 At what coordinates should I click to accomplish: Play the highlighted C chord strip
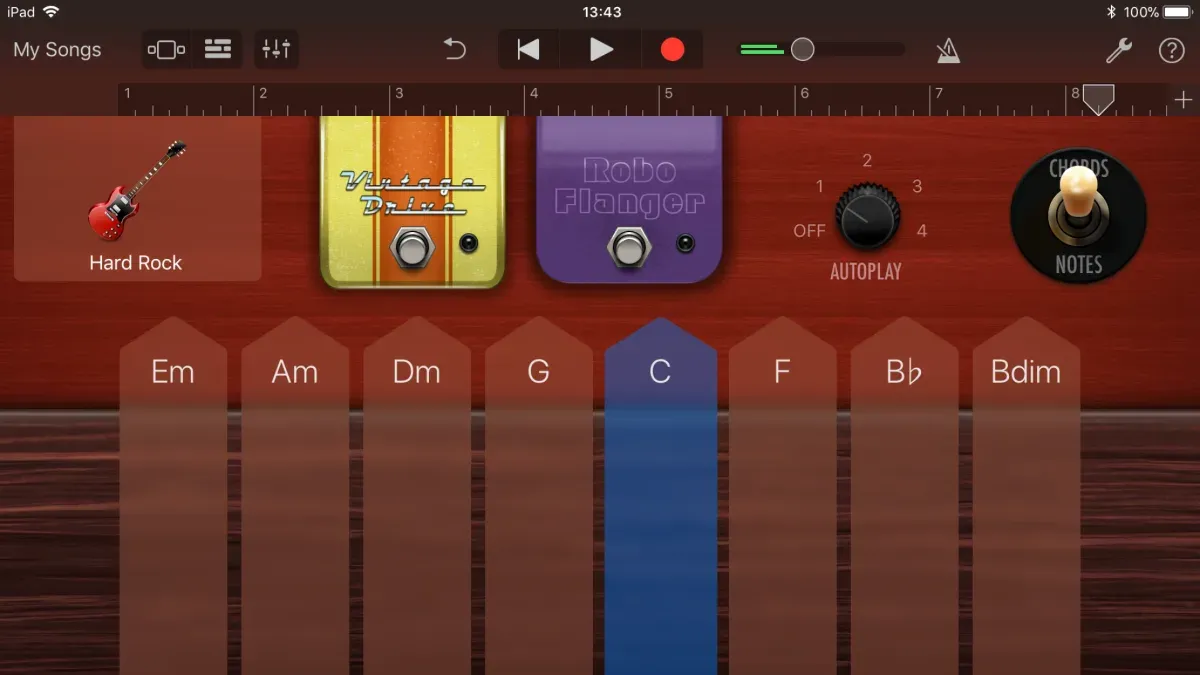tap(661, 495)
